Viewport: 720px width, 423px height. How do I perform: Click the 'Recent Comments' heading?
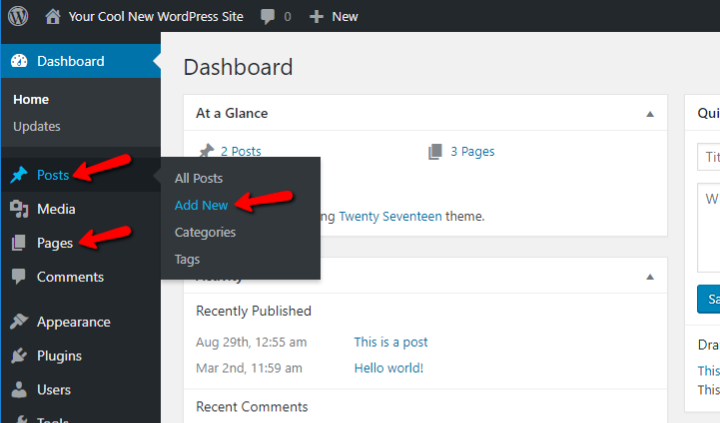[x=252, y=407]
